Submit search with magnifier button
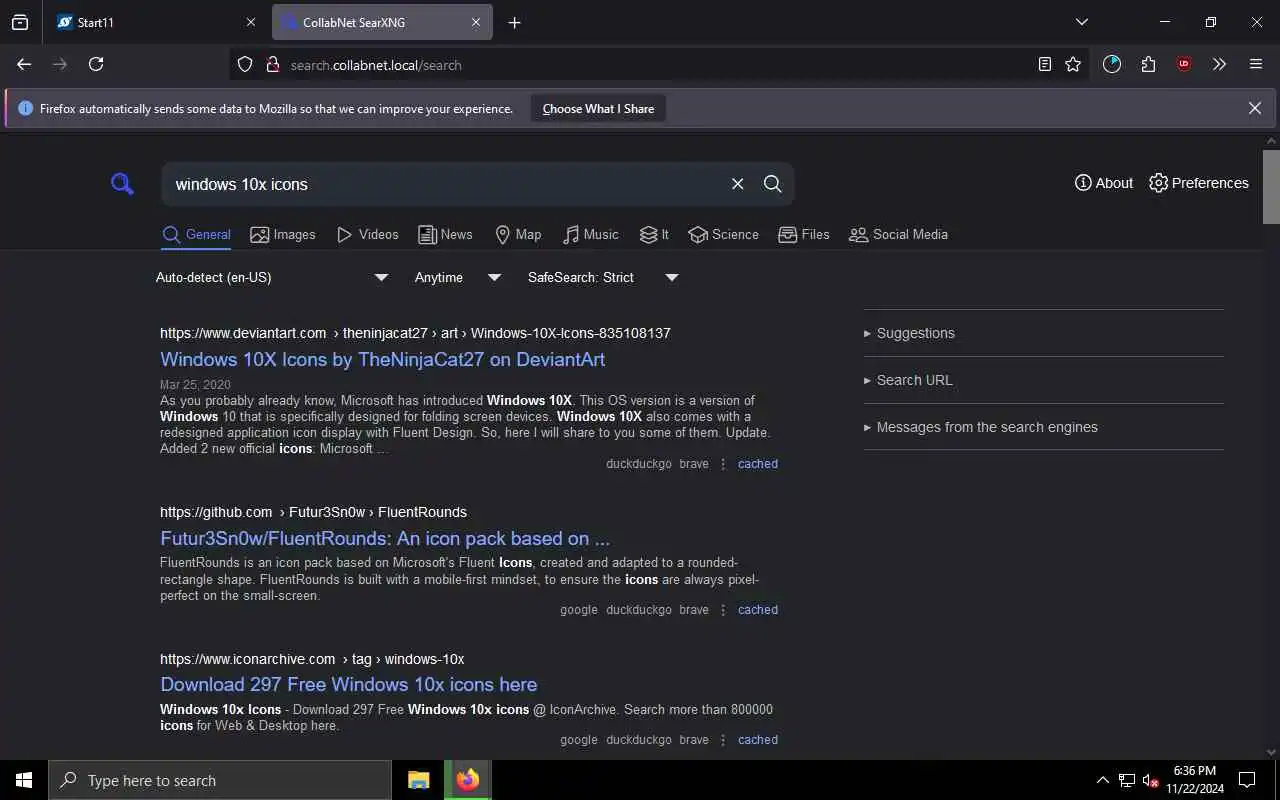 pos(773,184)
